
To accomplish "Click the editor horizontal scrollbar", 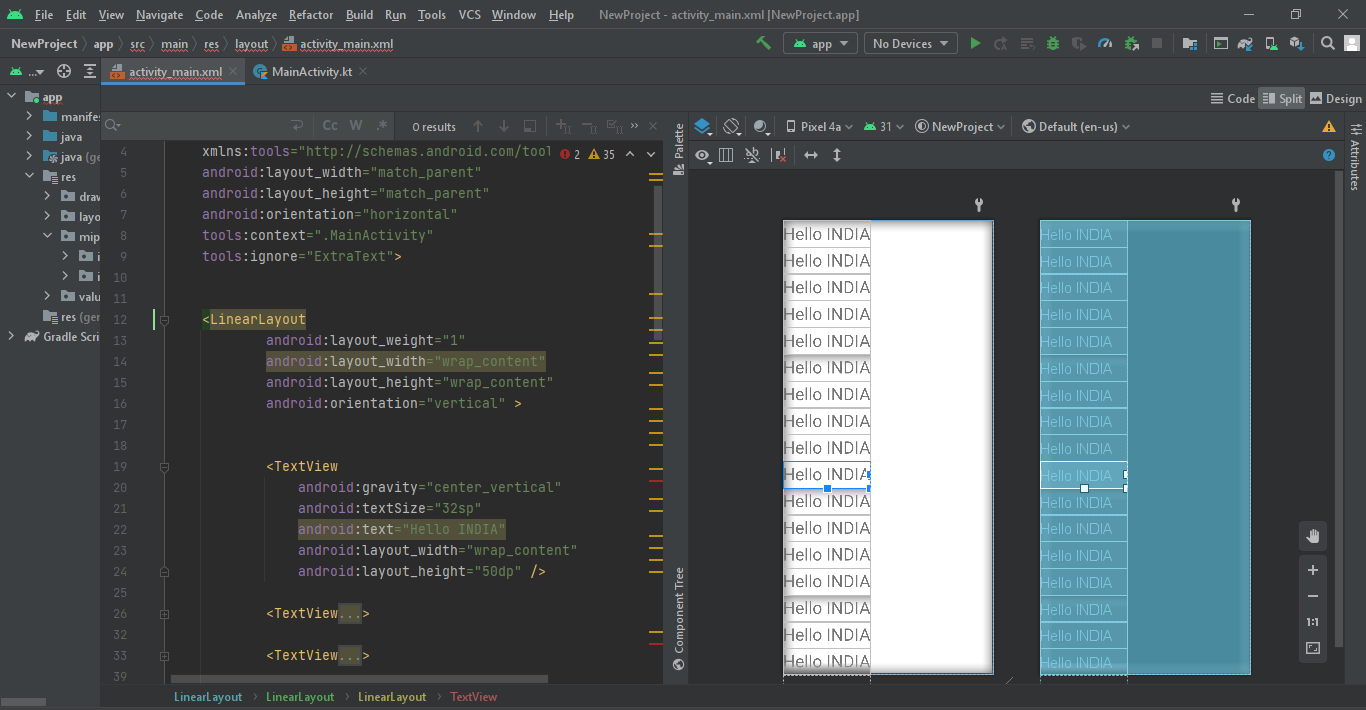I will click(360, 679).
